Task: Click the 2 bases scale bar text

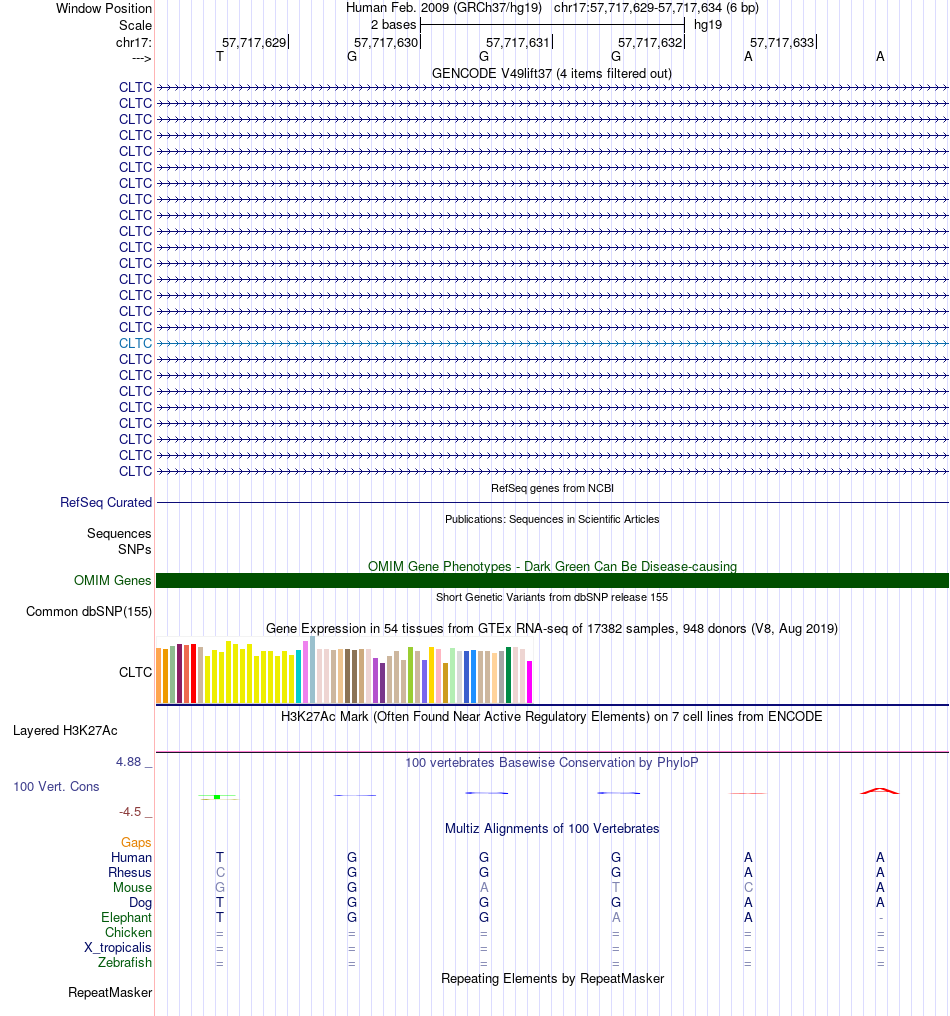Action: pyautogui.click(x=393, y=25)
